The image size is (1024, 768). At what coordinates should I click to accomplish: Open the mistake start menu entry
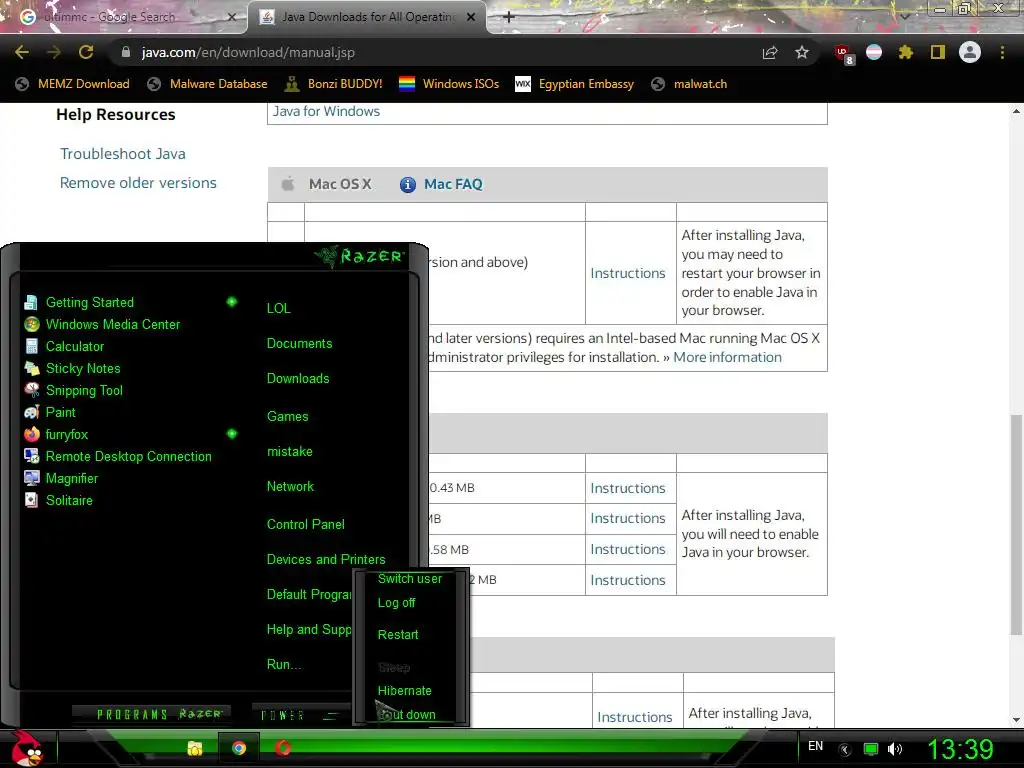pyautogui.click(x=289, y=452)
